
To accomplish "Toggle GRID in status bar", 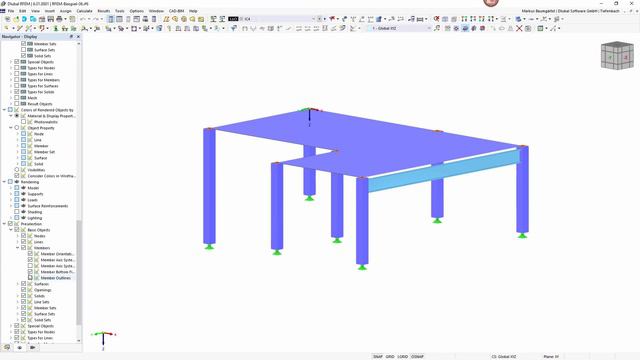I will (390, 357).
